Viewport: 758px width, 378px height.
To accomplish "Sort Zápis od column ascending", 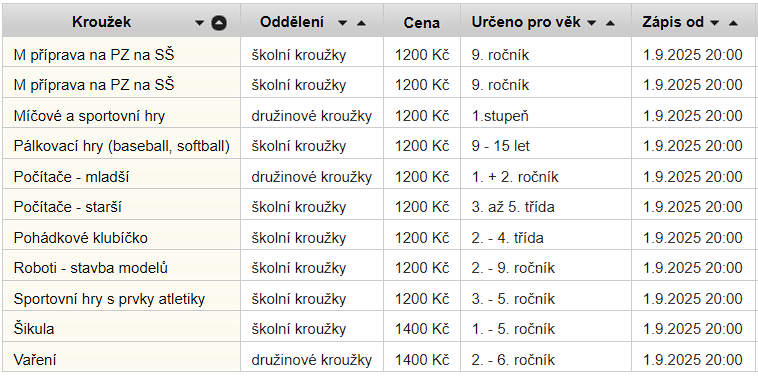I will [x=733, y=23].
